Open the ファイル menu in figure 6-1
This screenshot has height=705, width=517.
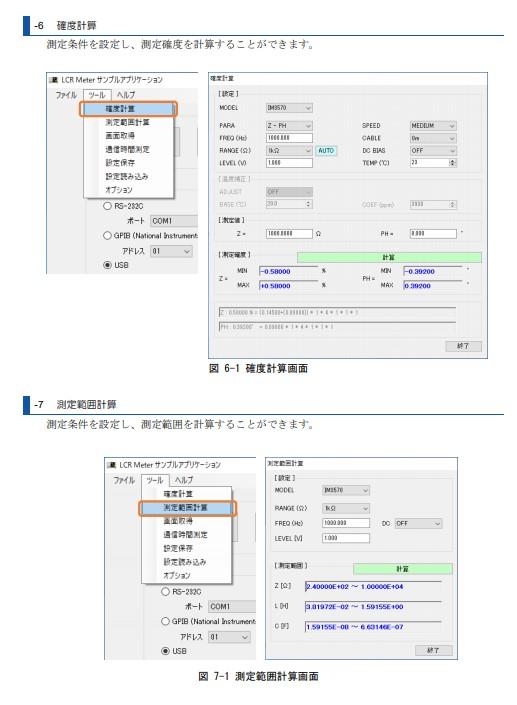66,95
